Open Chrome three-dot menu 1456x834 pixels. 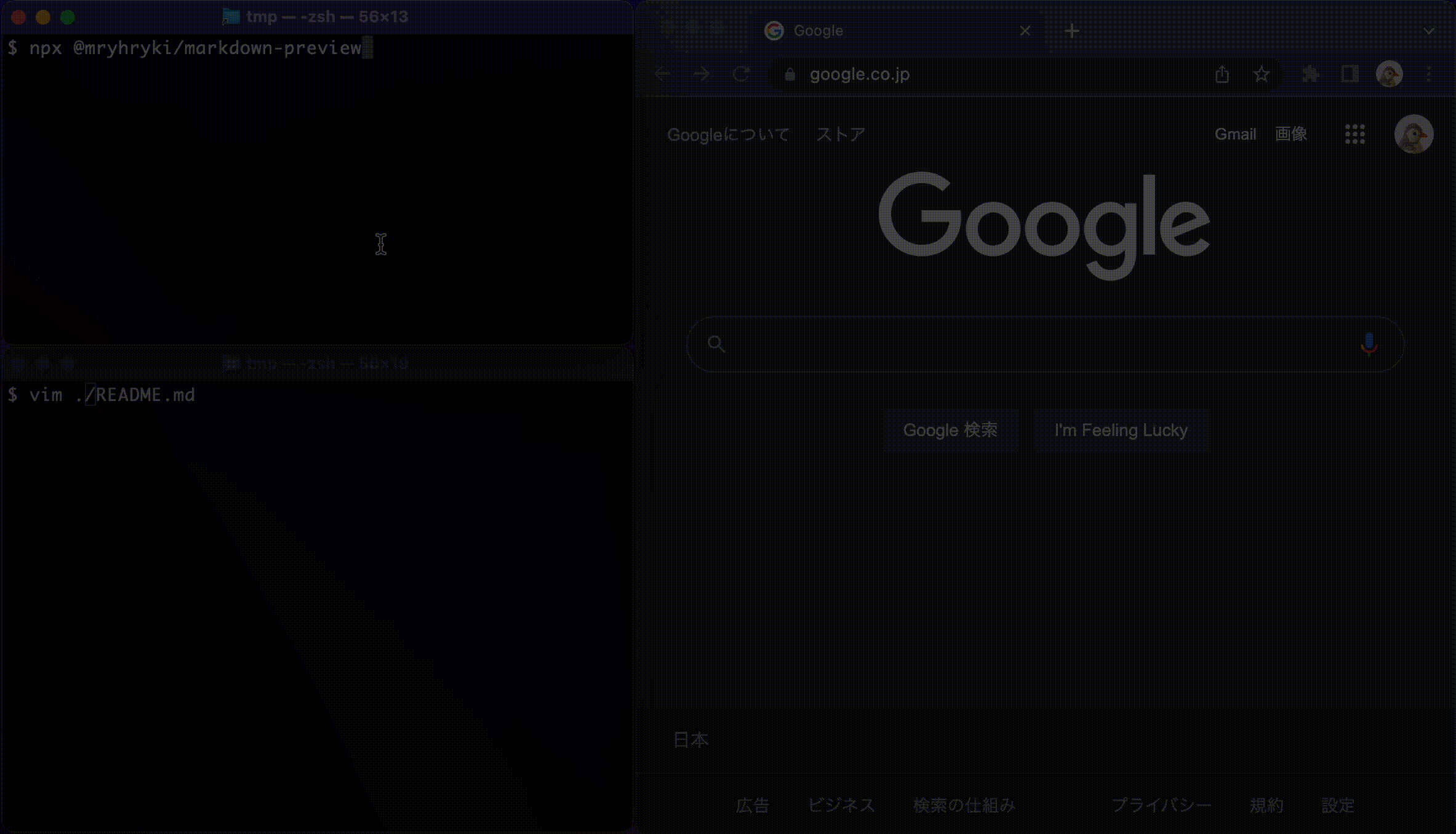(x=1429, y=74)
